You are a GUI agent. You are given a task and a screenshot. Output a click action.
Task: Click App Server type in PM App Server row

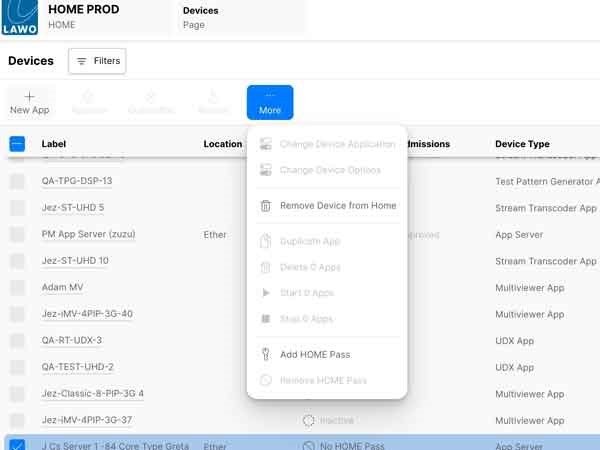pyautogui.click(x=519, y=235)
